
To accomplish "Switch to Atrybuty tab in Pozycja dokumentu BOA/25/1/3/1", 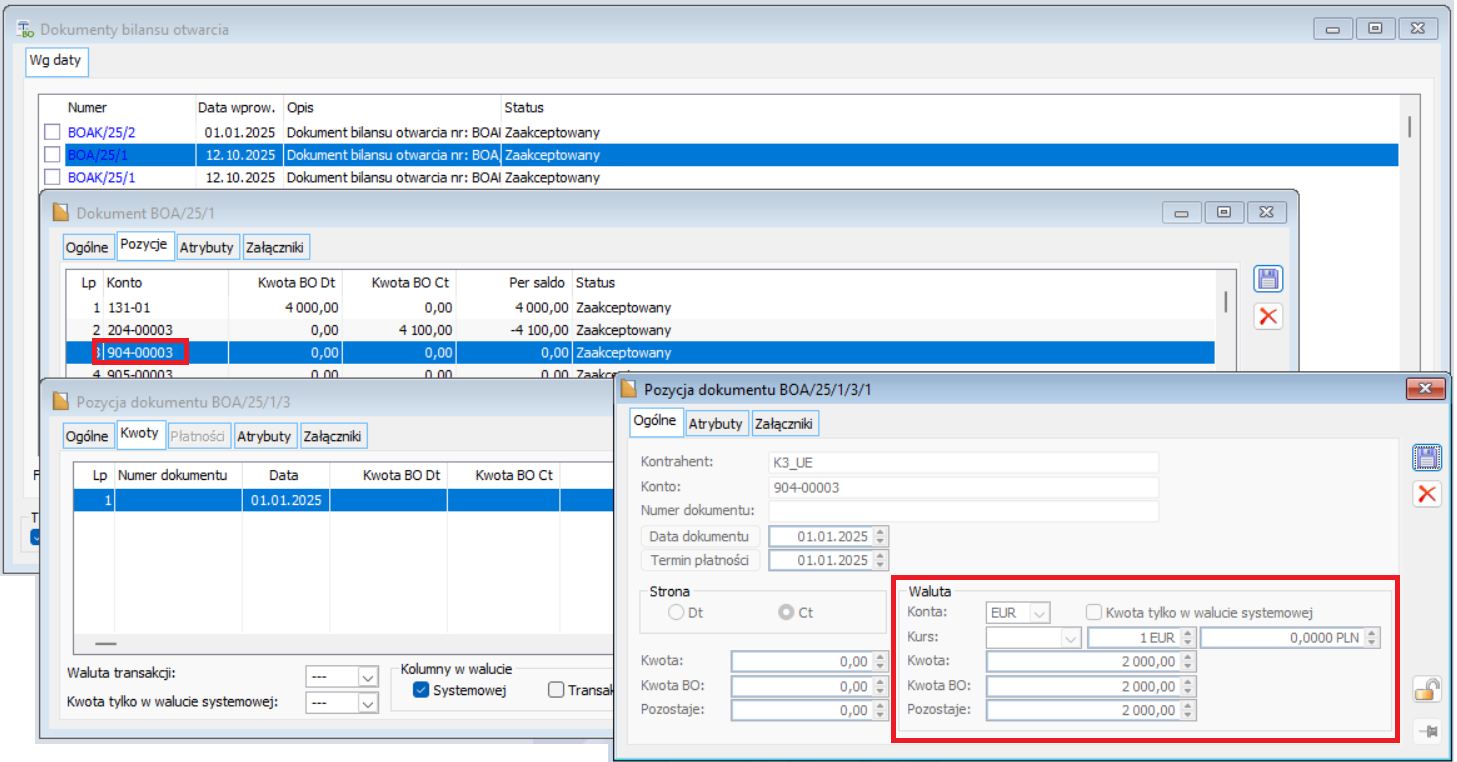I will pos(717,423).
